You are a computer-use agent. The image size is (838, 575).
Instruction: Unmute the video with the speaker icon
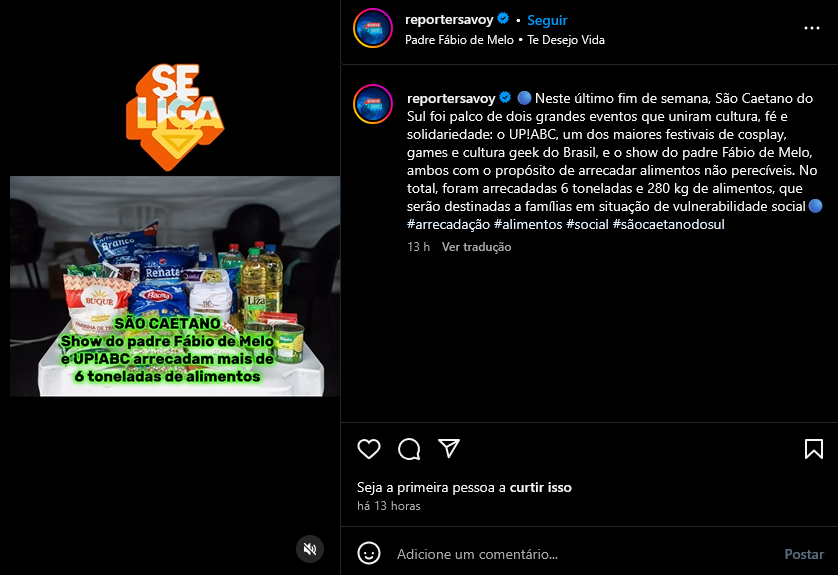[310, 549]
